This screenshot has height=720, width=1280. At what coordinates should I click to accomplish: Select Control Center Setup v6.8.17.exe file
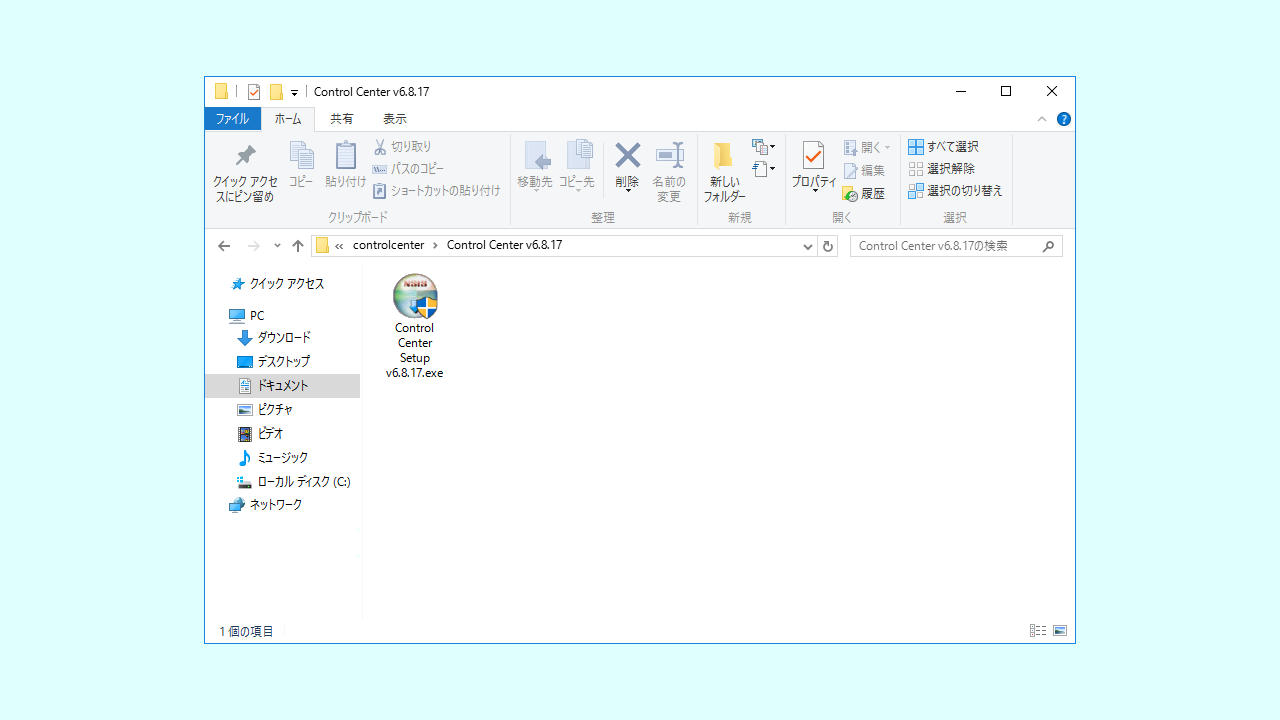[415, 327]
